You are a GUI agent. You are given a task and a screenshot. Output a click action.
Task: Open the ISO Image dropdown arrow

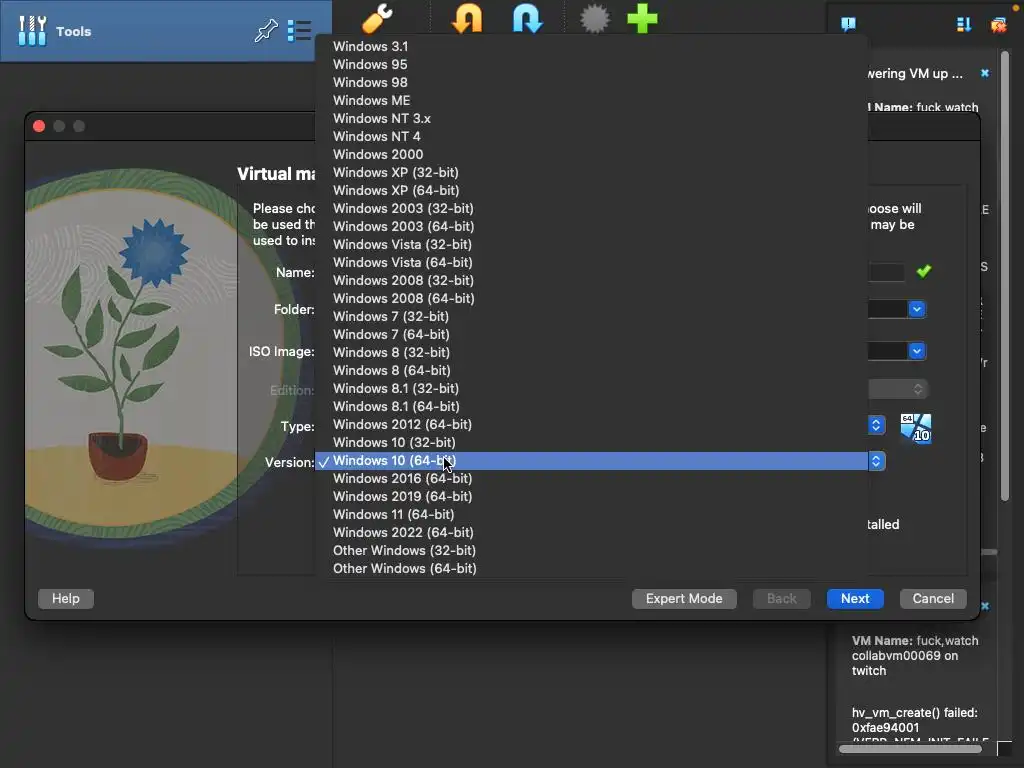tap(917, 351)
